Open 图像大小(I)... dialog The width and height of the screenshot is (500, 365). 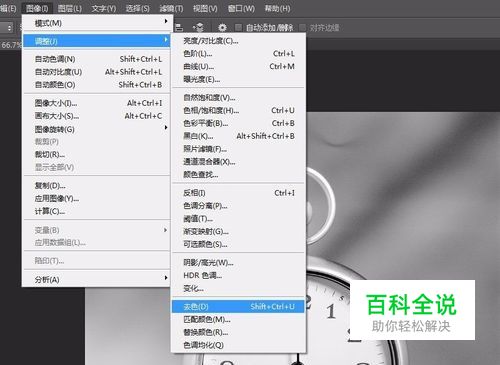[x=97, y=103]
